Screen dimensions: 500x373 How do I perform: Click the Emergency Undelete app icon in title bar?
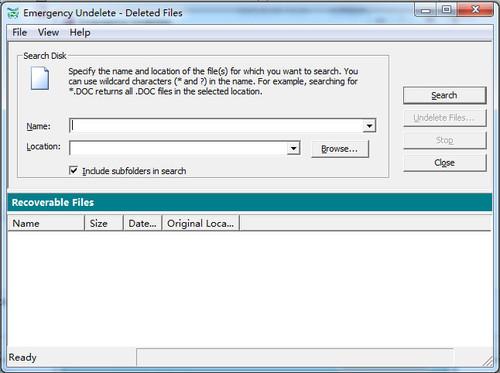pyautogui.click(x=13, y=13)
